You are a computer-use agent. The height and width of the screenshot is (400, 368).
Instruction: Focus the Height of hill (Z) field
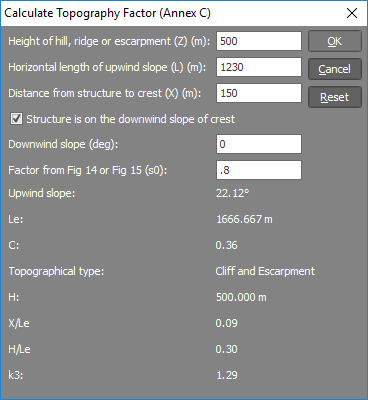tap(259, 41)
